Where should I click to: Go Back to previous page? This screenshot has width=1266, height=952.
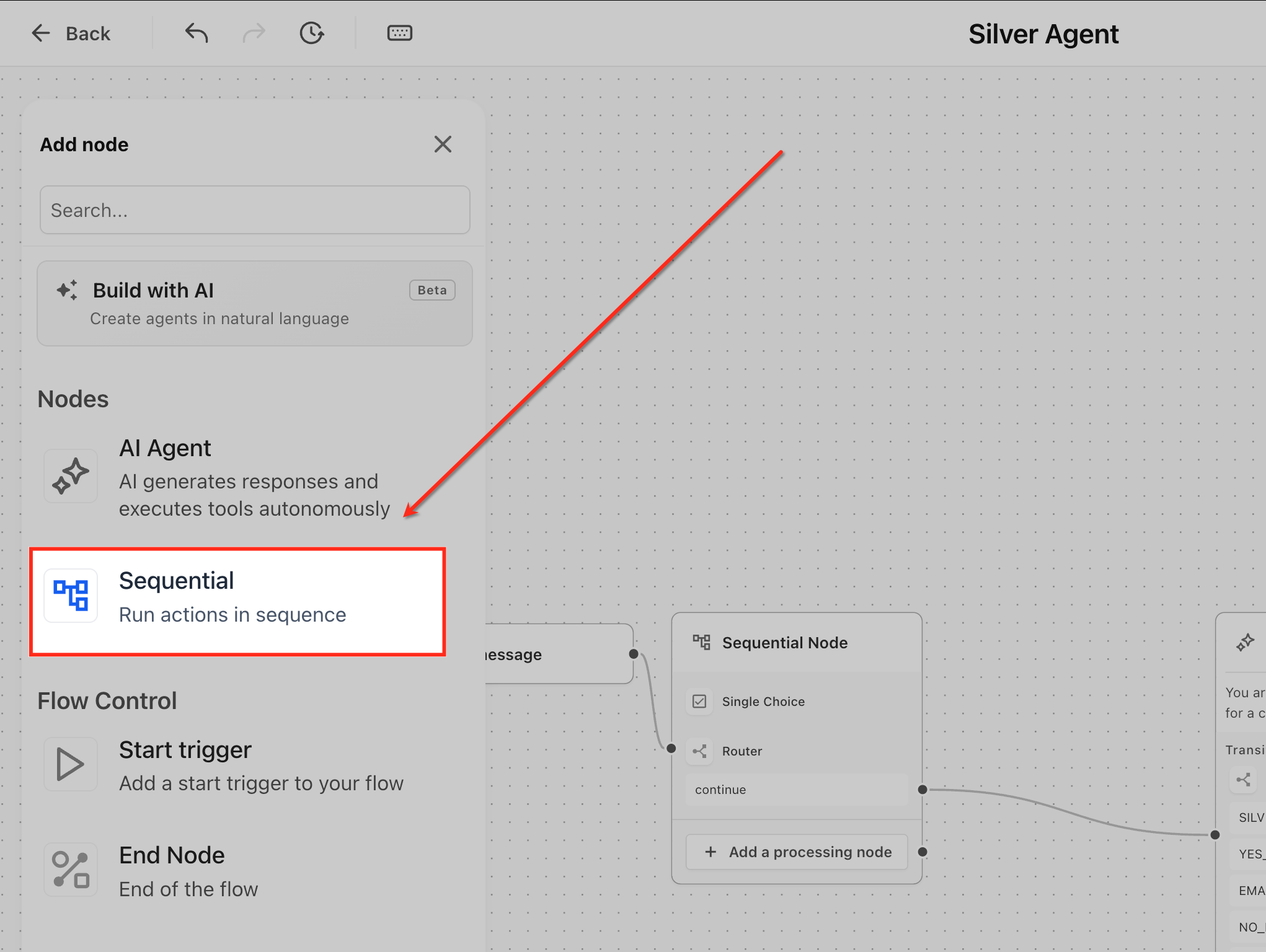coord(71,33)
